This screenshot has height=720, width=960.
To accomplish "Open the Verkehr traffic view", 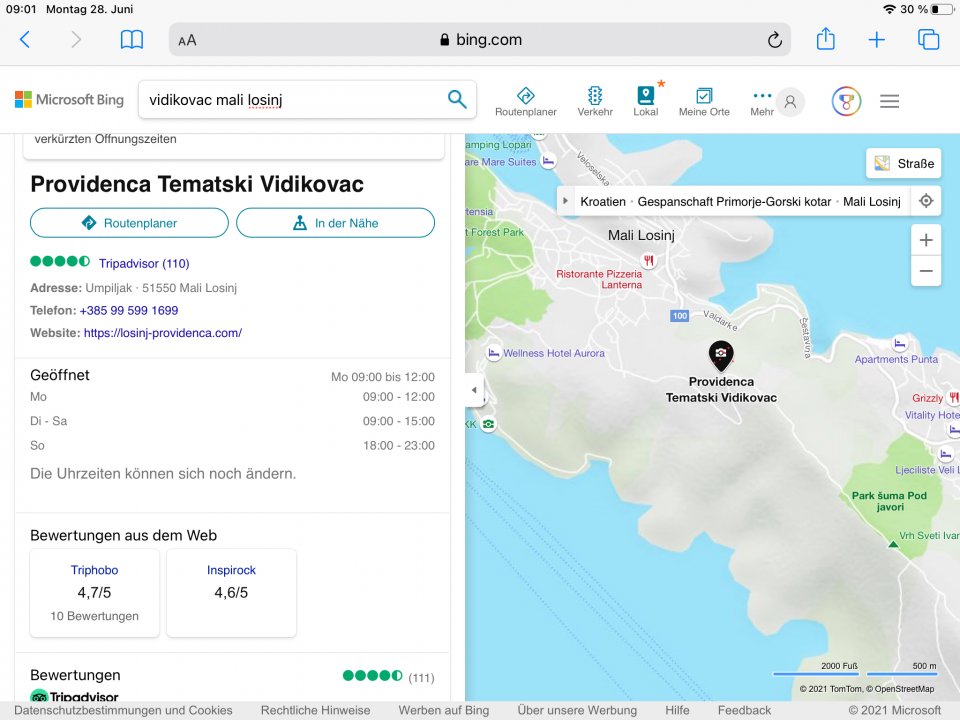I will coord(595,101).
